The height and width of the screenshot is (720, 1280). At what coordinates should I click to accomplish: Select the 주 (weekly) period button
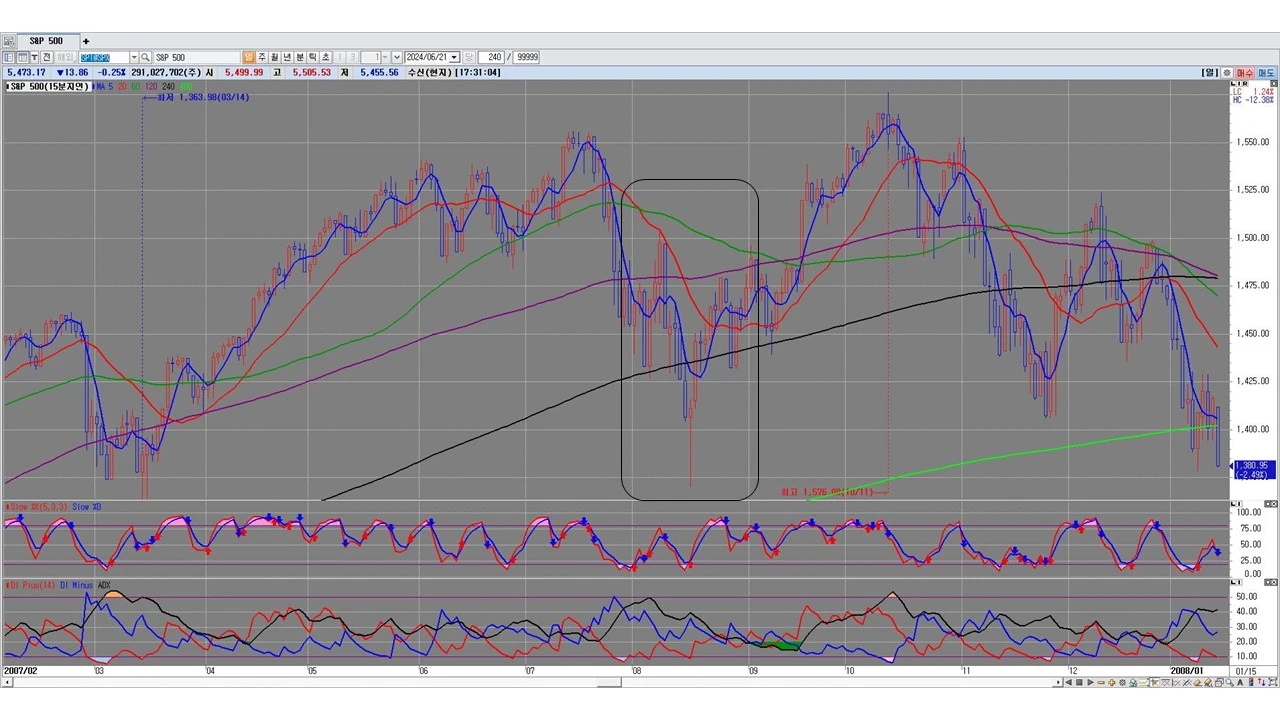click(x=262, y=58)
